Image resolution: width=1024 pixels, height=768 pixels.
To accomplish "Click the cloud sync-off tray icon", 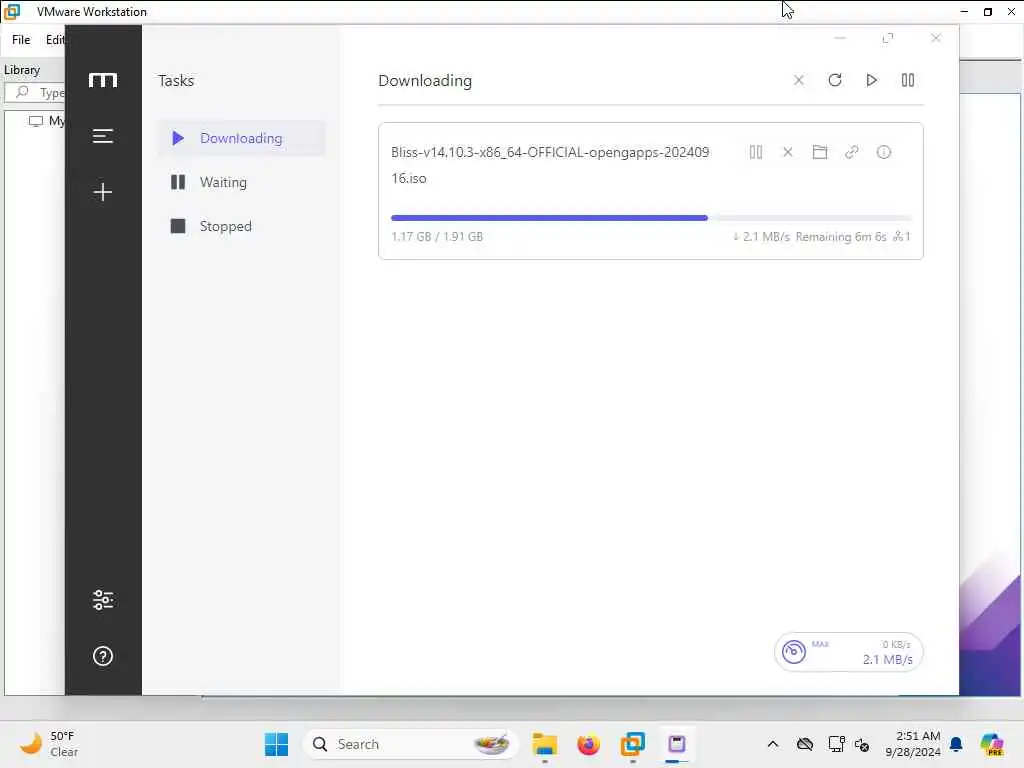I will click(805, 744).
